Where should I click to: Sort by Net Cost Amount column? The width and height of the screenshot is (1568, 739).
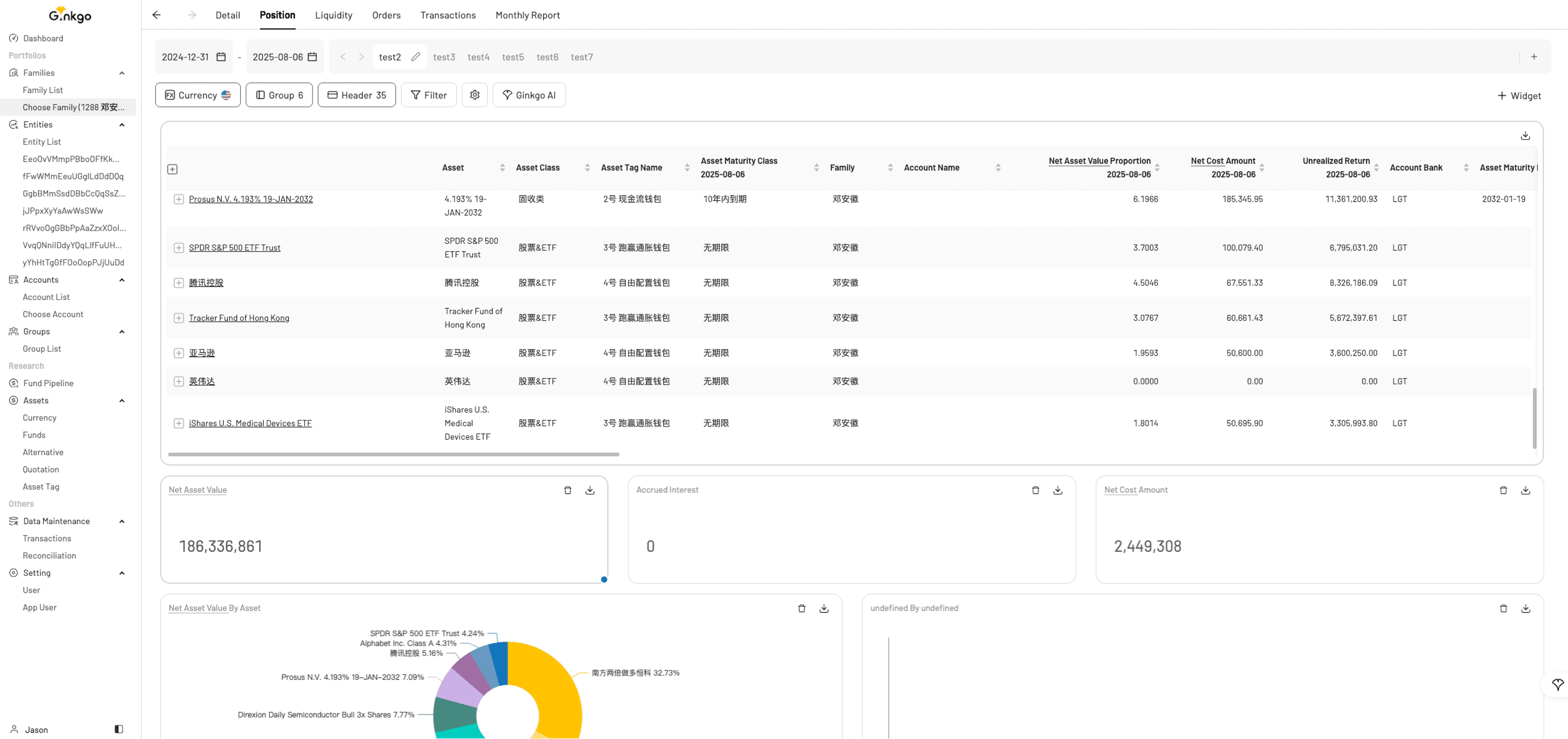click(x=1262, y=167)
